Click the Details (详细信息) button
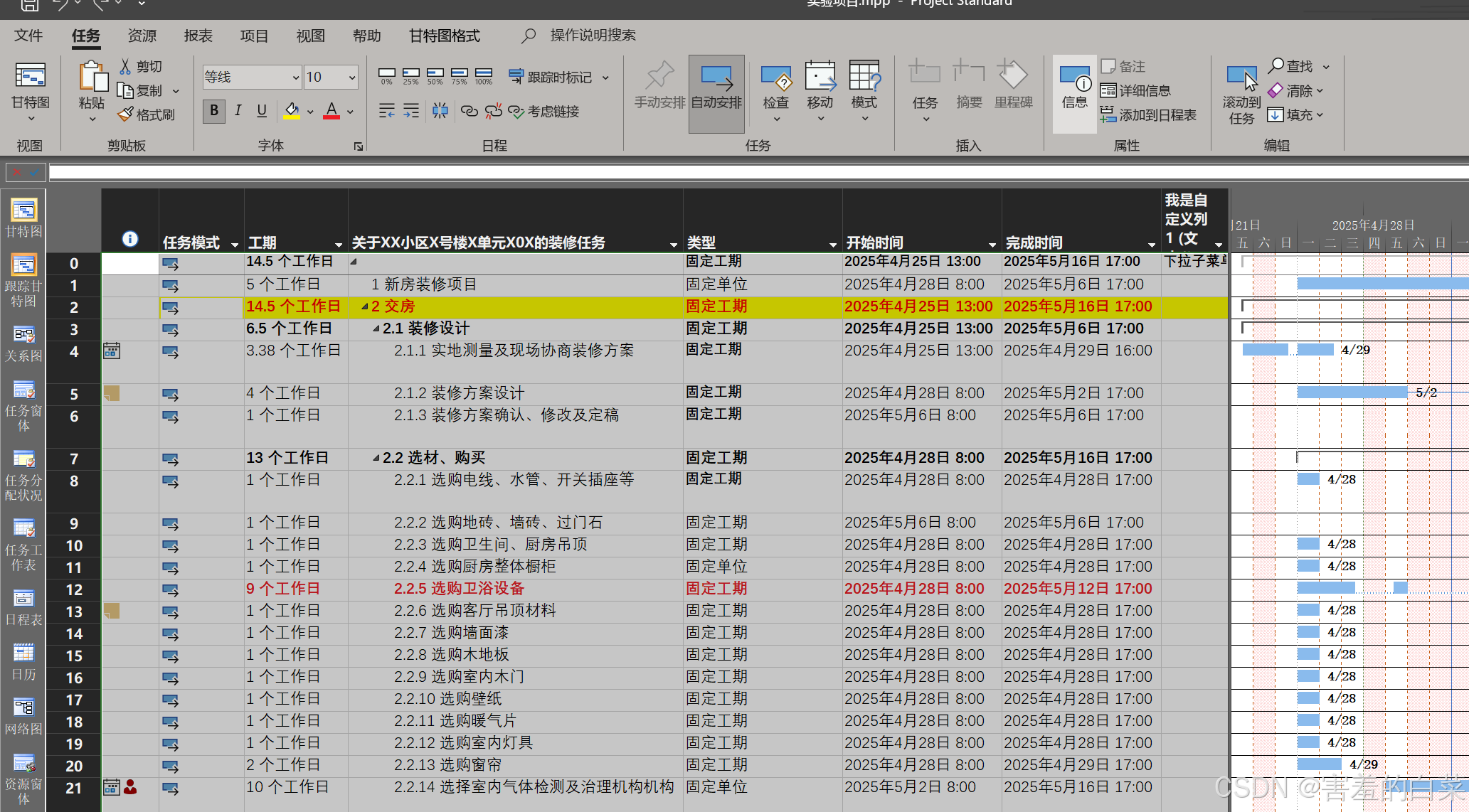The height and width of the screenshot is (812, 1469). (1135, 90)
